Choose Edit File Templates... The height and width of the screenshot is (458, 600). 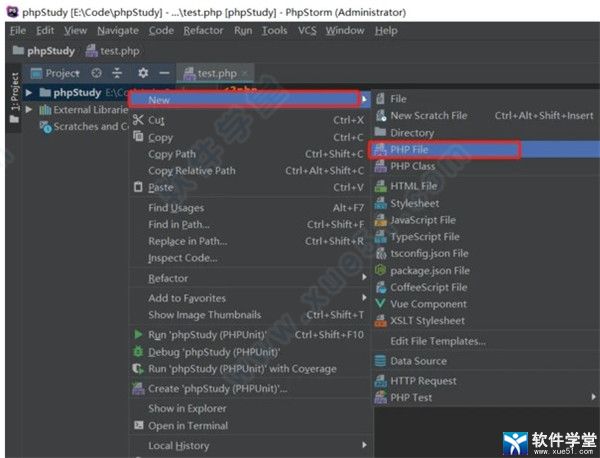438,341
